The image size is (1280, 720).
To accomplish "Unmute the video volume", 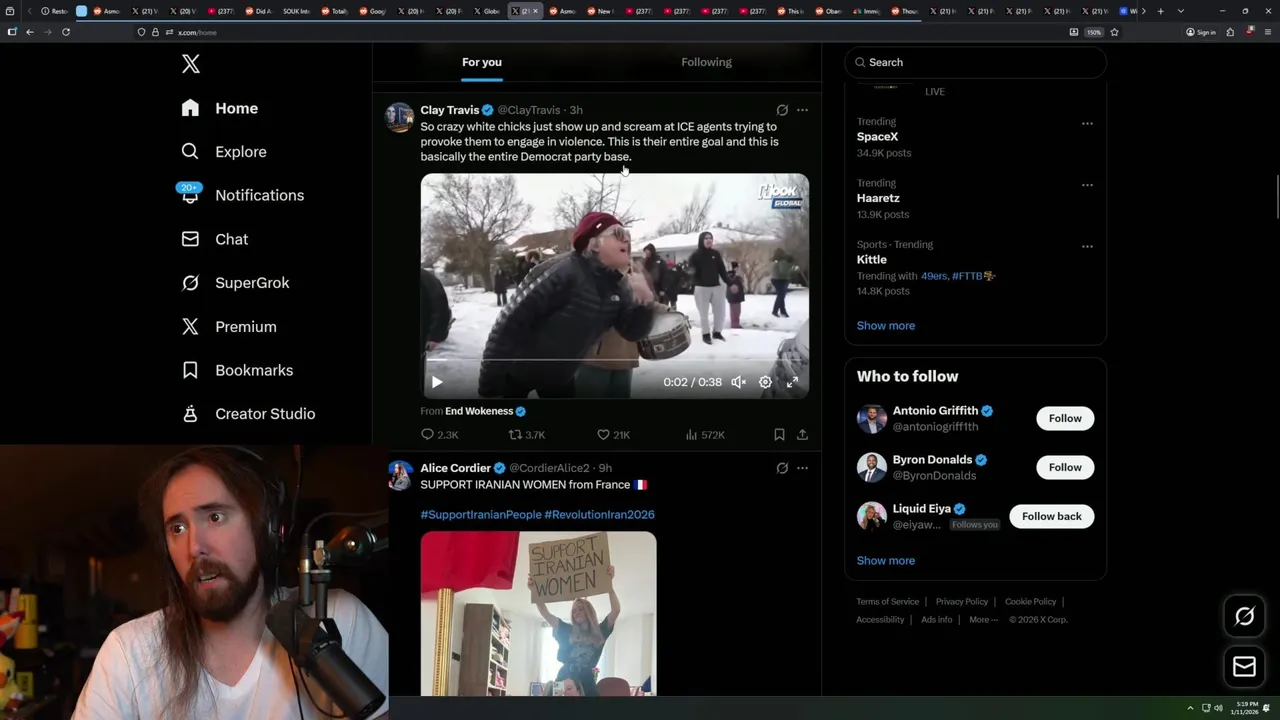I will [x=738, y=382].
